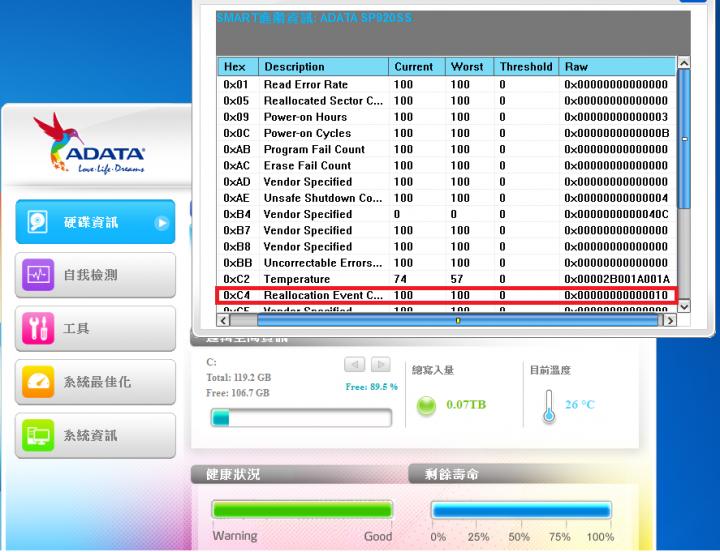Click raw value 0x0000000000040C
Viewport: 720px width, 552px height.
(616, 214)
